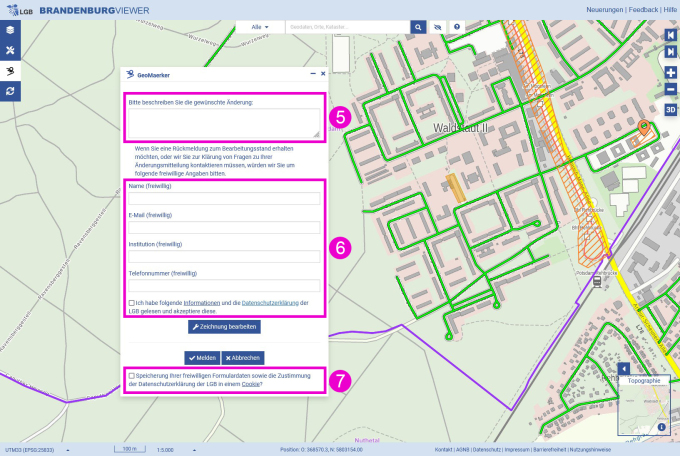Click the change description text area

pos(224,123)
